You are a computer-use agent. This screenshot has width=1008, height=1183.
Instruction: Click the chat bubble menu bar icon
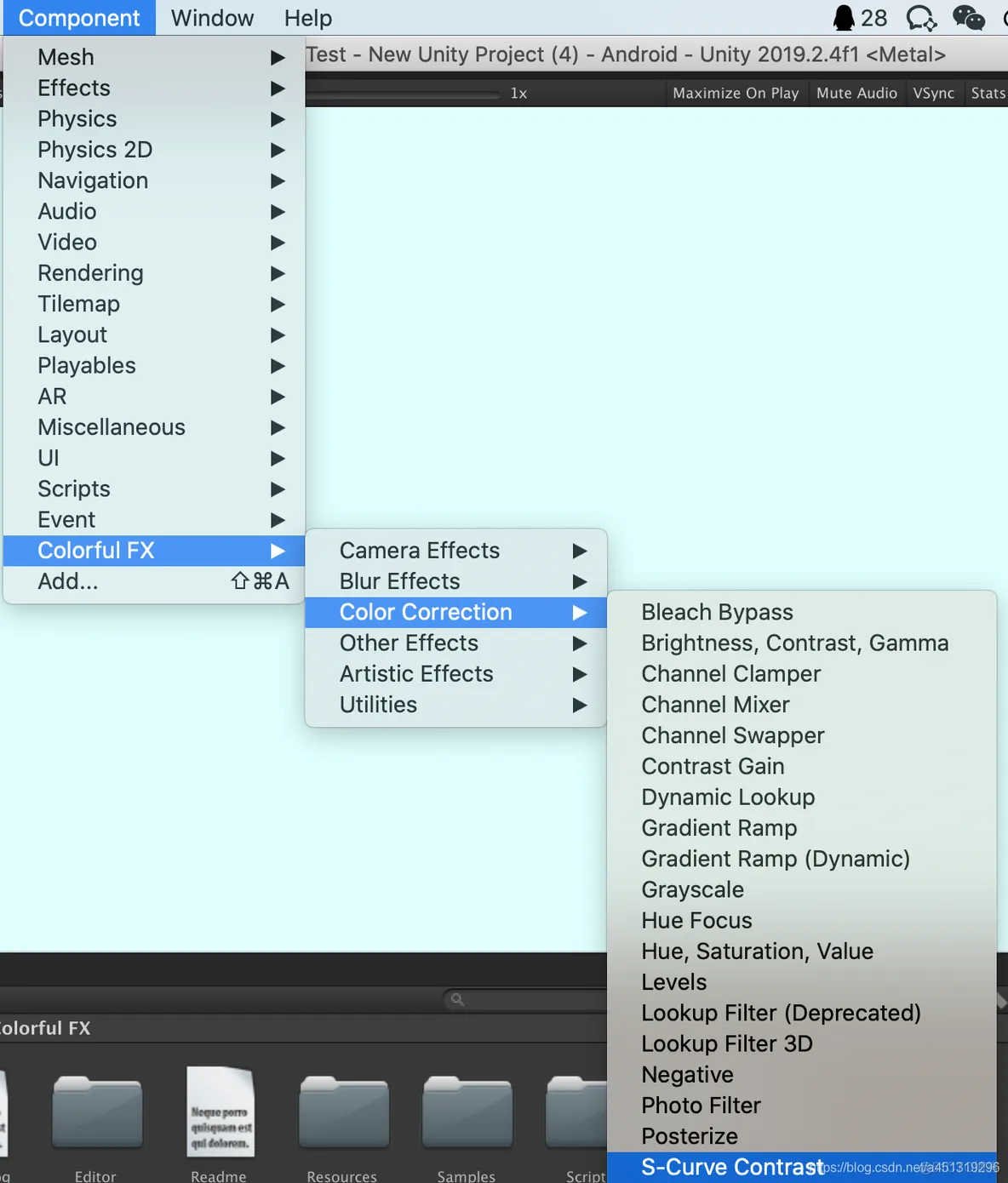pos(921,18)
